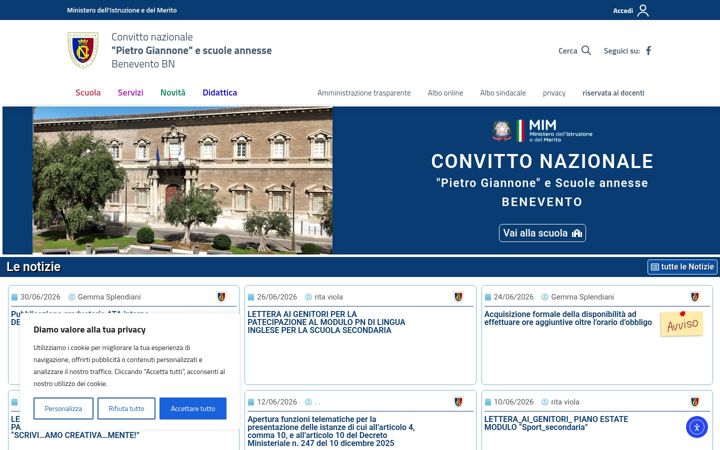Click the calendar icon next to 12/06/2026
The image size is (720, 450).
pos(251,402)
